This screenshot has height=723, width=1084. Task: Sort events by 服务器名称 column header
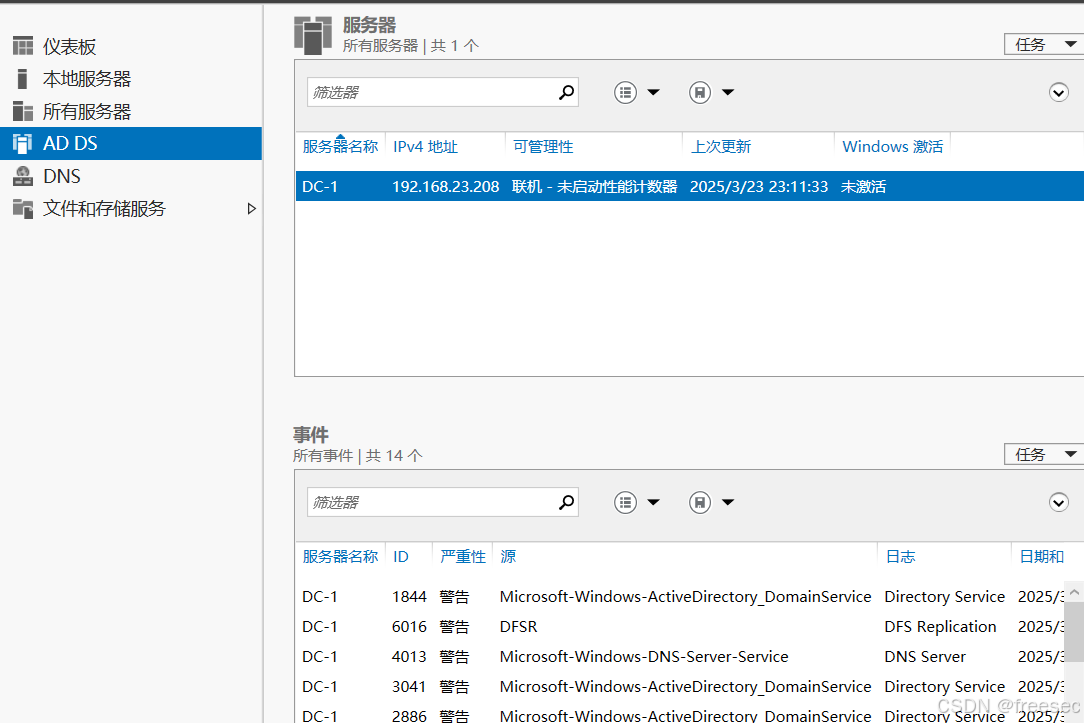(x=340, y=556)
